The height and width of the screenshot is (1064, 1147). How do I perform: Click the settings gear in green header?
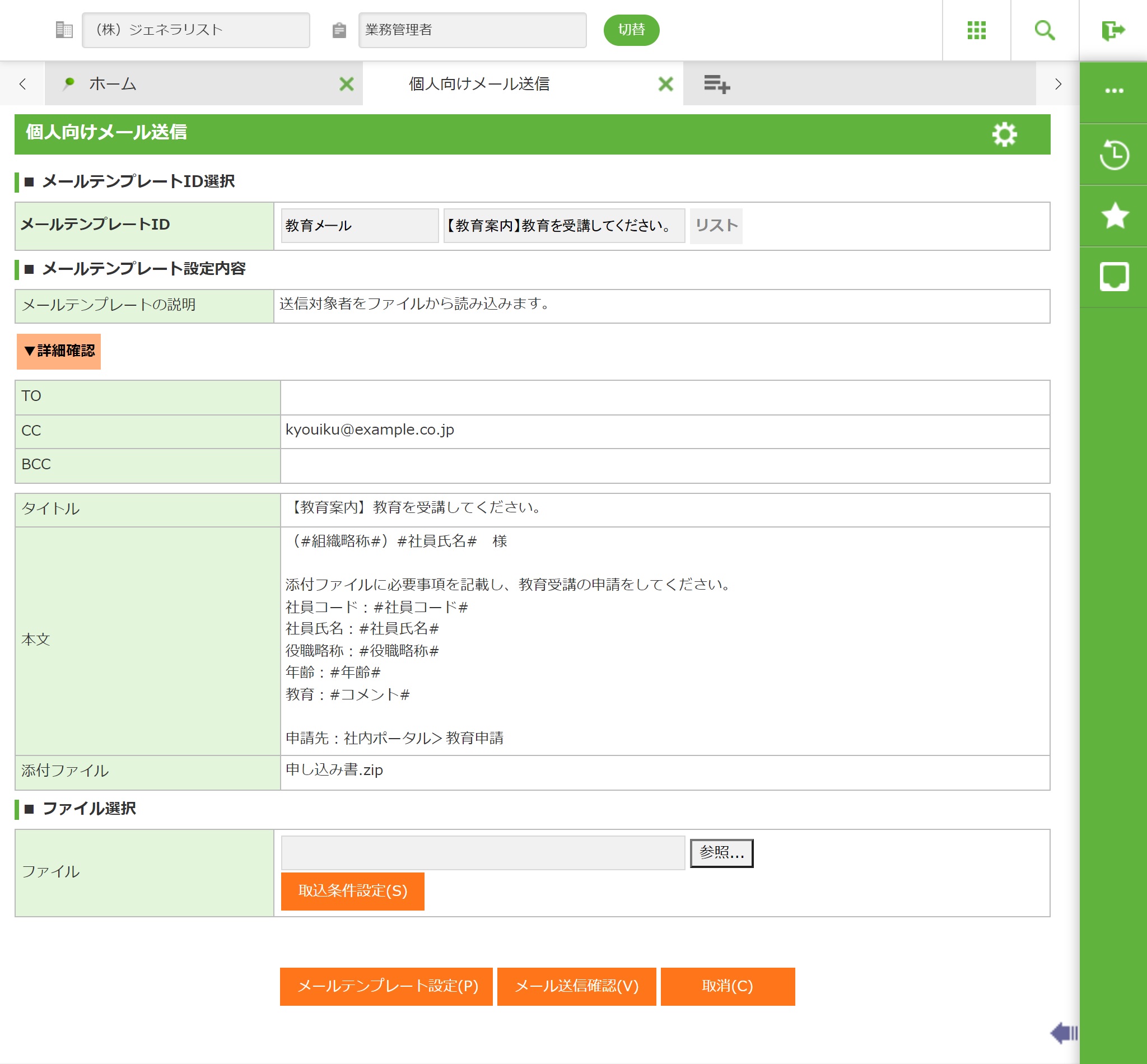(x=1004, y=134)
